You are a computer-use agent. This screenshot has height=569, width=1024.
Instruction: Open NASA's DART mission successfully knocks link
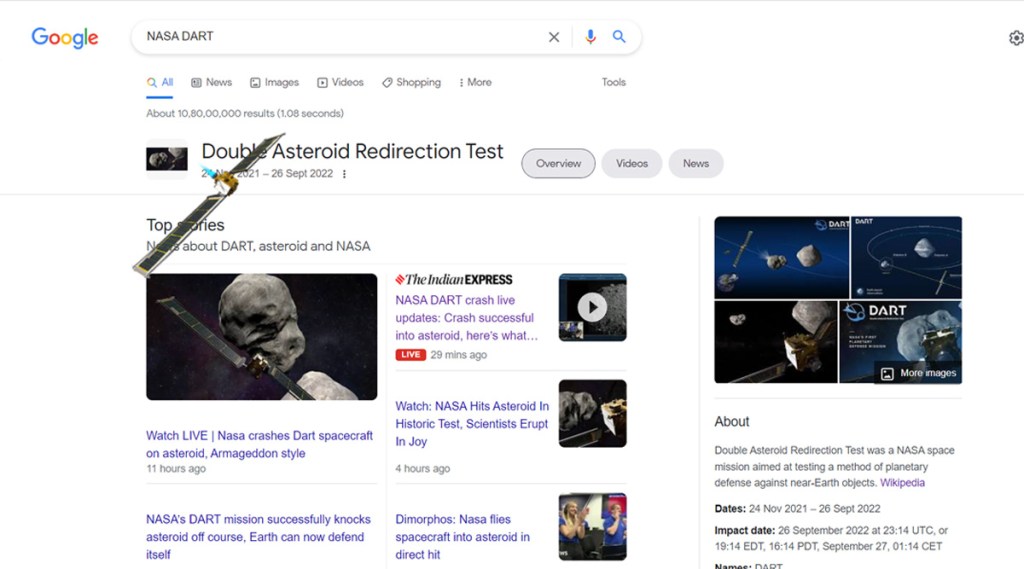click(258, 536)
